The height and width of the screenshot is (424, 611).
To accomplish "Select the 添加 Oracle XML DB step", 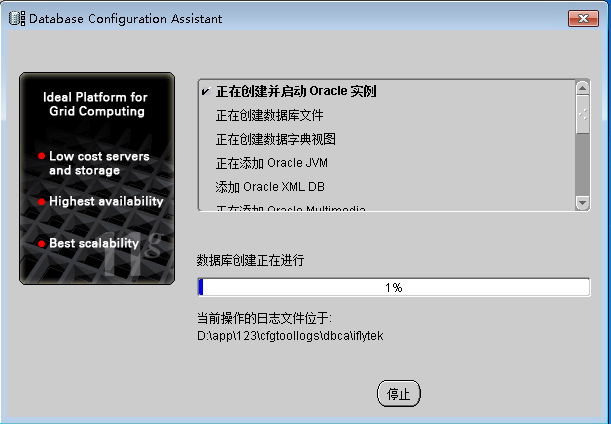I will 270,187.
